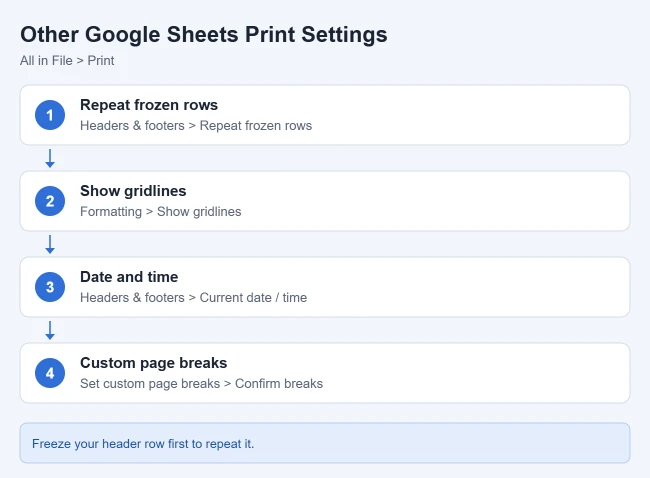Click the 'All in File > Print' subtitle
The image size is (650, 478).
67,61
